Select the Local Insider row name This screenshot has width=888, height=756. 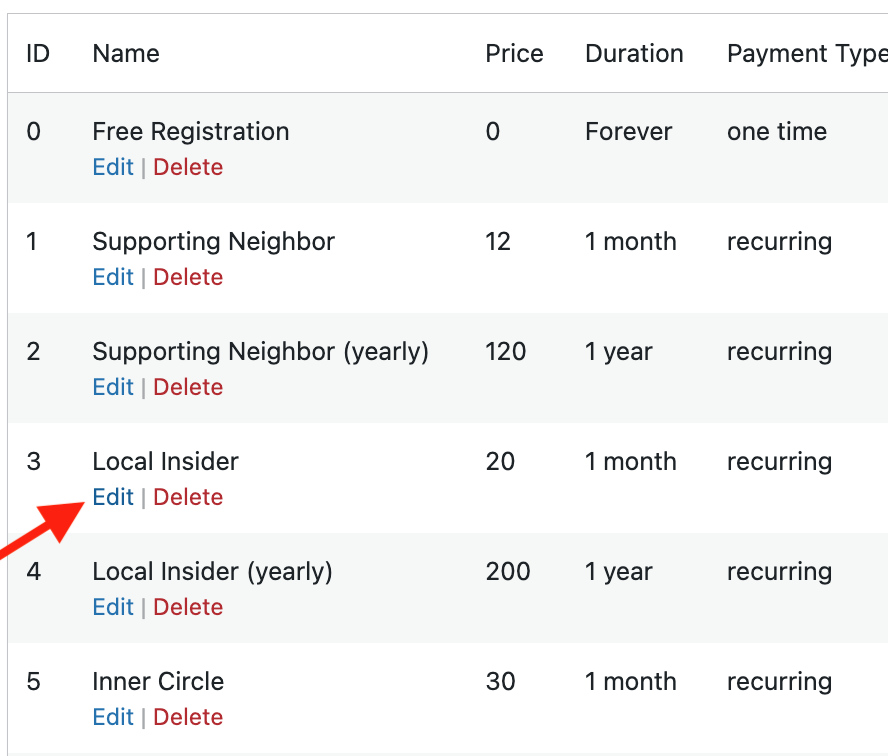[x=165, y=461]
